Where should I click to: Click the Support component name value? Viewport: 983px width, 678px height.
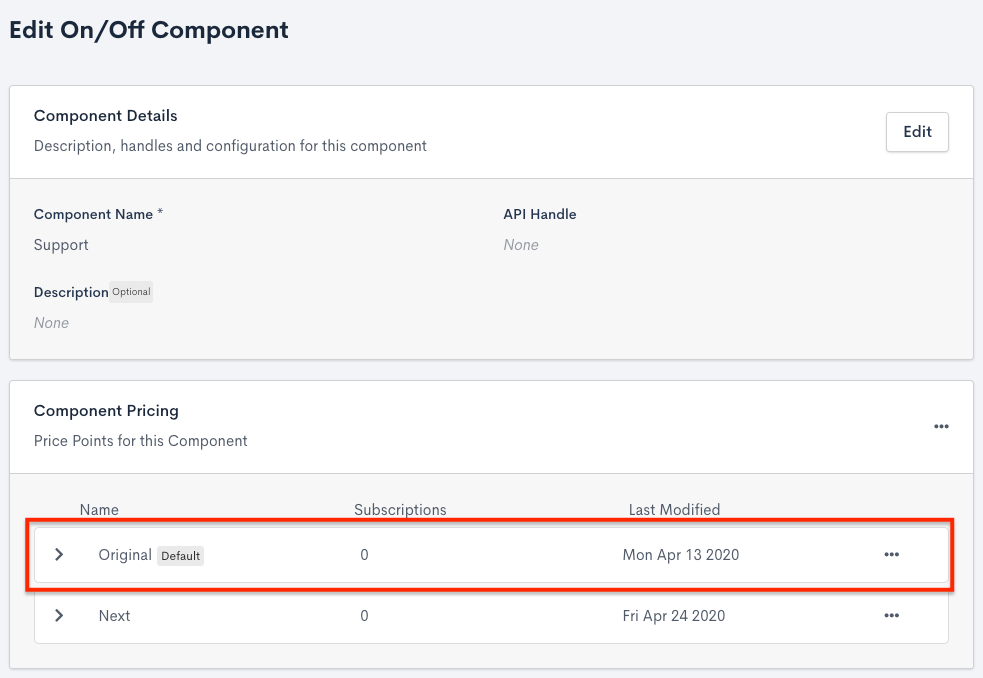[61, 245]
